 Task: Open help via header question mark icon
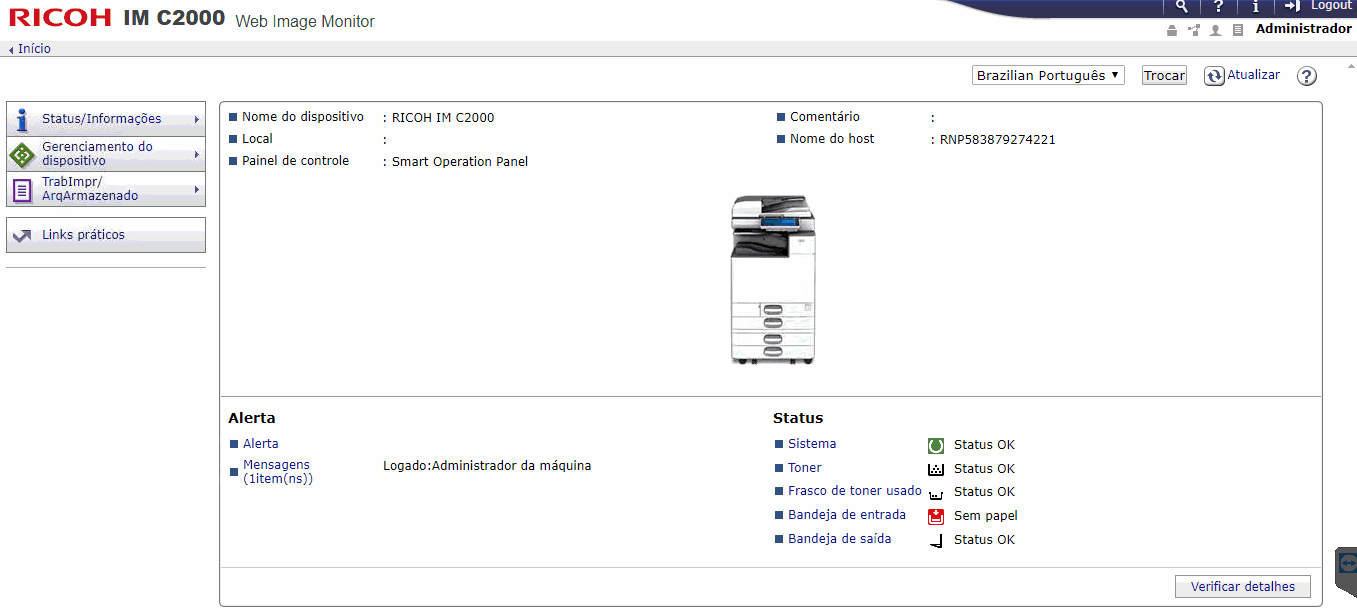click(1218, 6)
